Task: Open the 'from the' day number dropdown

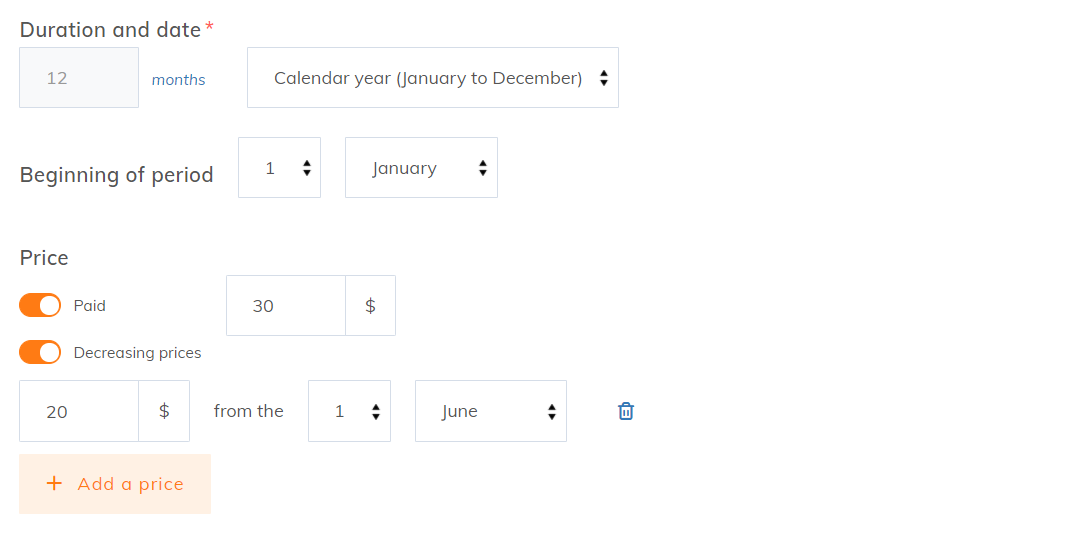Action: click(x=349, y=411)
